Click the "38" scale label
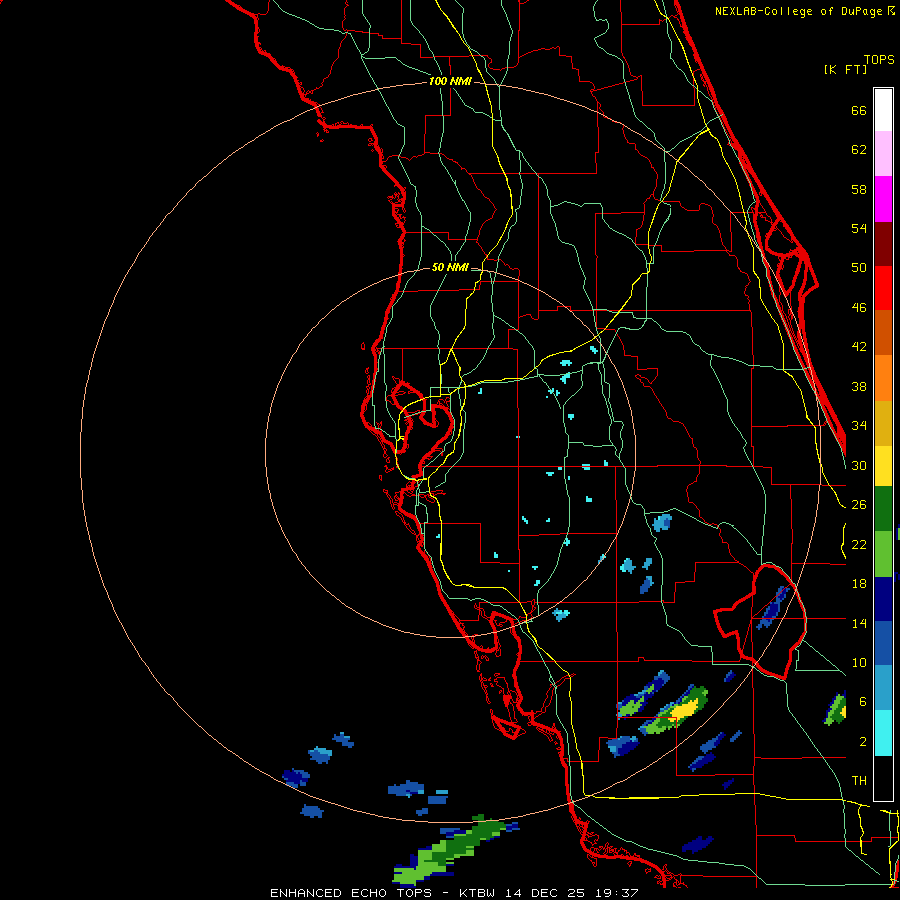Image resolution: width=900 pixels, height=900 pixels. point(859,386)
